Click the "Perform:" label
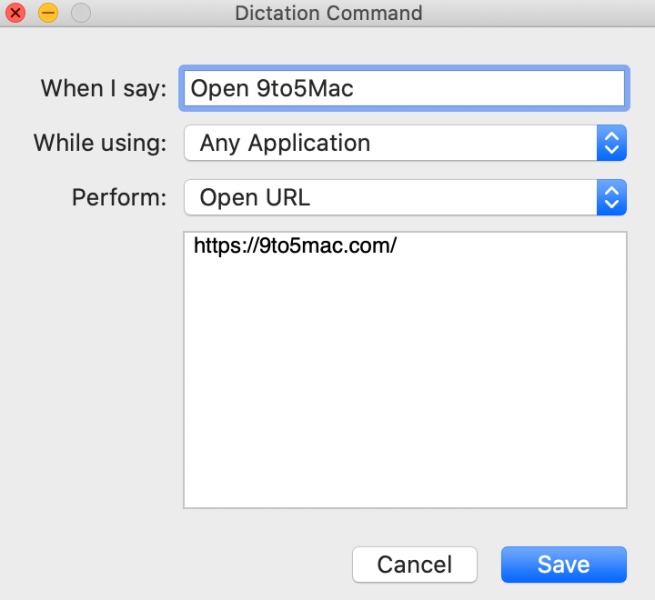 tap(119, 197)
